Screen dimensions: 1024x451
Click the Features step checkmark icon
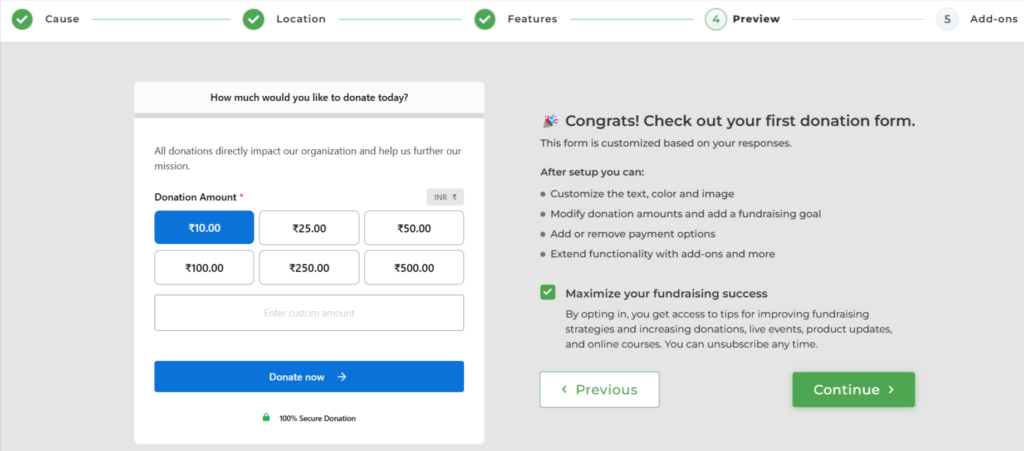pyautogui.click(x=485, y=20)
